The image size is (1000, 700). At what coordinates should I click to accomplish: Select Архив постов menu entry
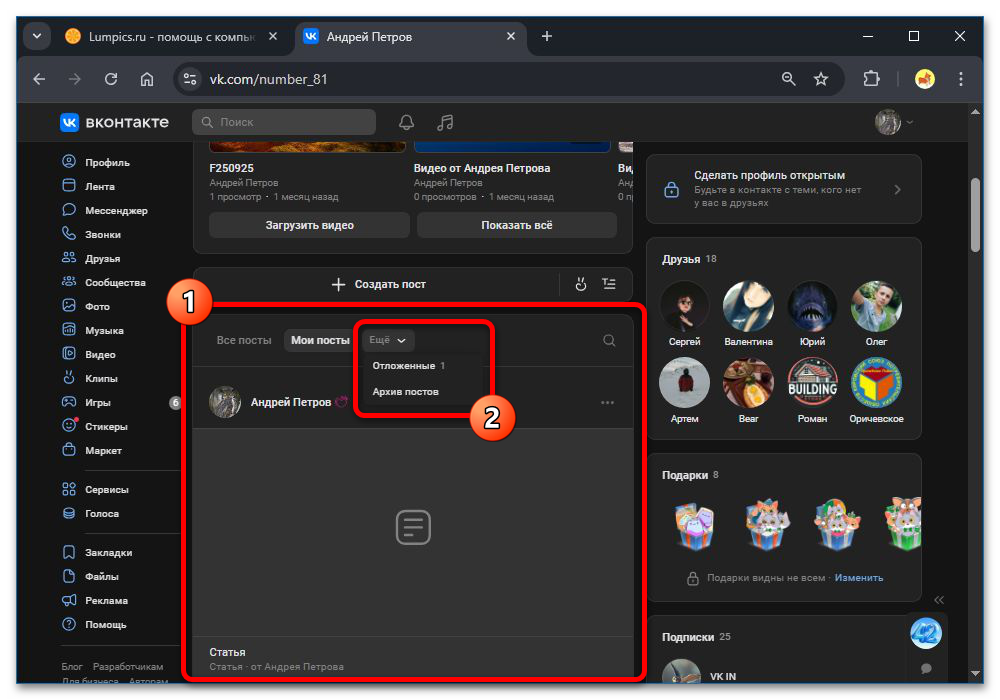pos(406,391)
